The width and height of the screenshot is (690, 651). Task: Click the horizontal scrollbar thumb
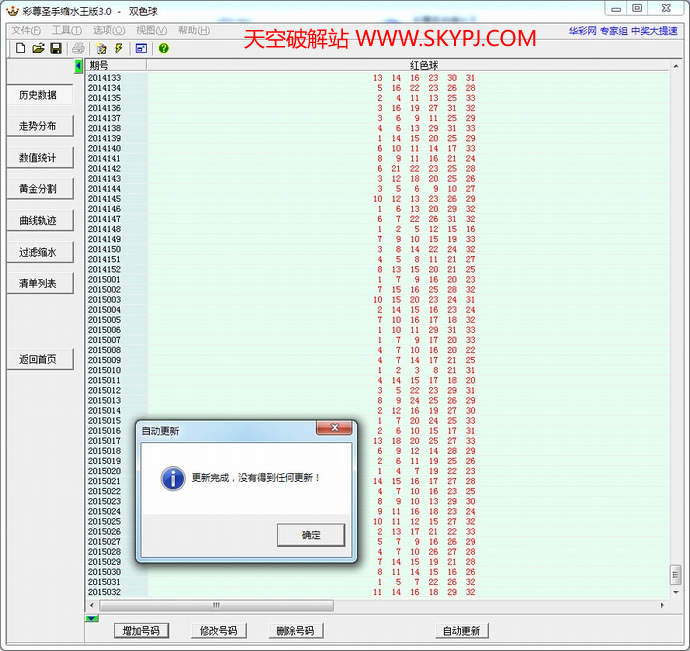215,605
